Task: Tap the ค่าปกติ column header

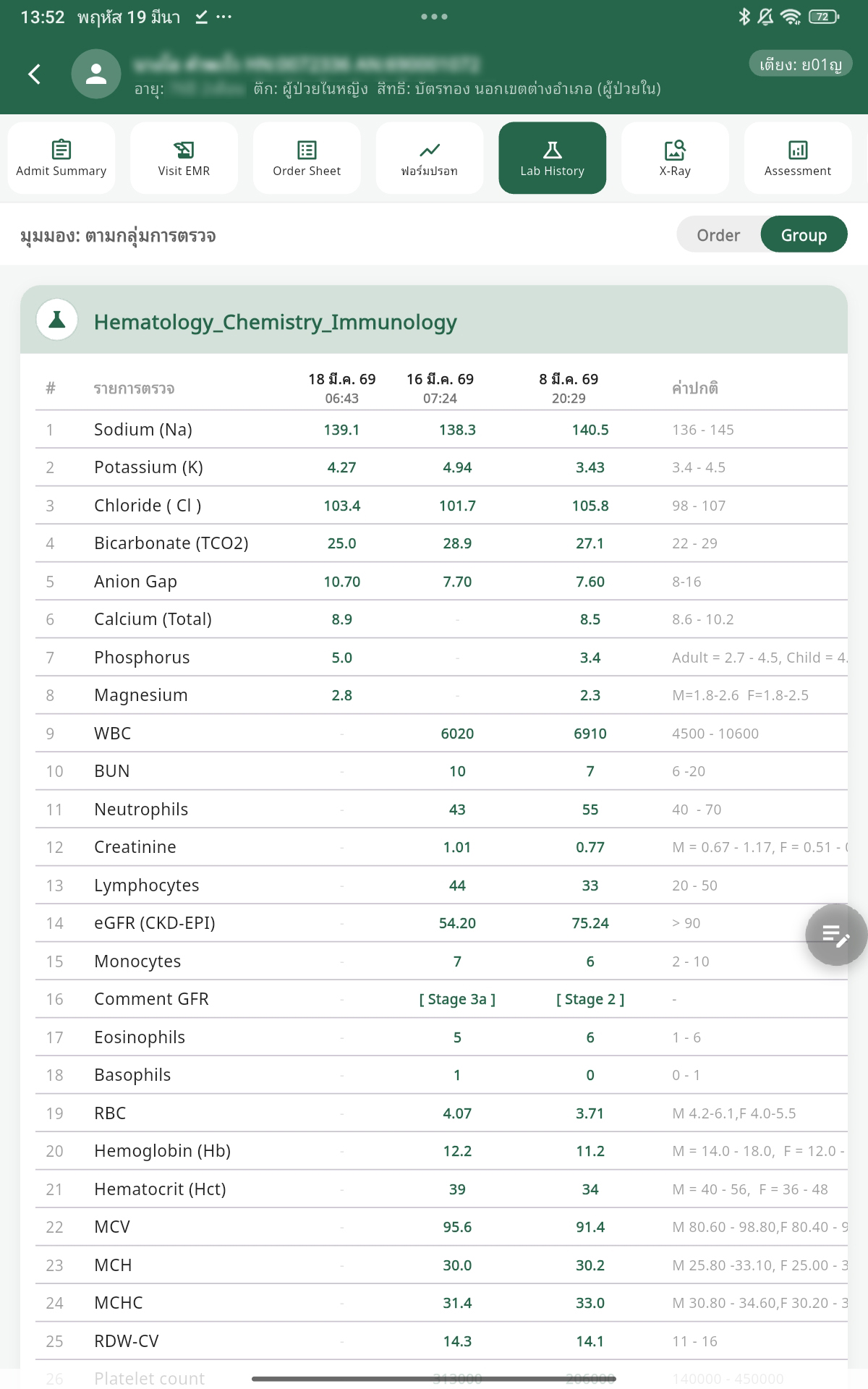Action: pyautogui.click(x=695, y=388)
